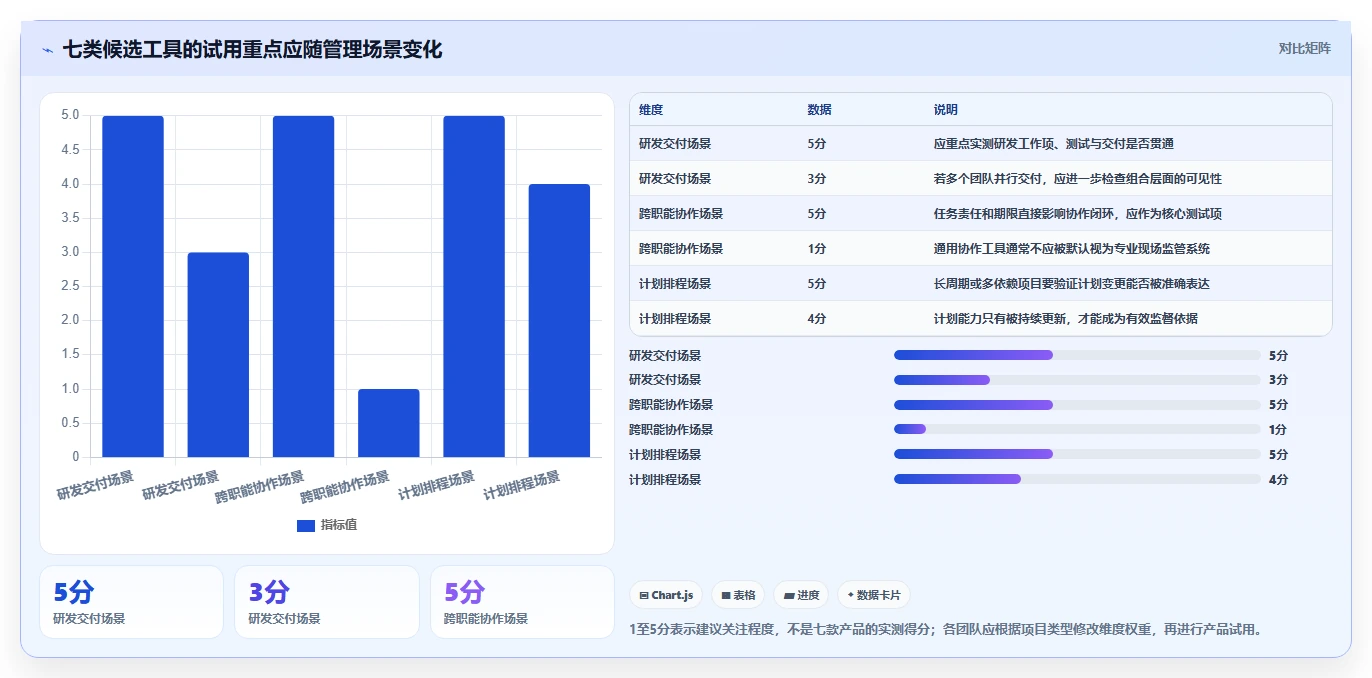This screenshot has width=1372, height=678.
Task: Select the title 七类候选工具的试用重点应随管理场景变化
Action: click(x=252, y=49)
